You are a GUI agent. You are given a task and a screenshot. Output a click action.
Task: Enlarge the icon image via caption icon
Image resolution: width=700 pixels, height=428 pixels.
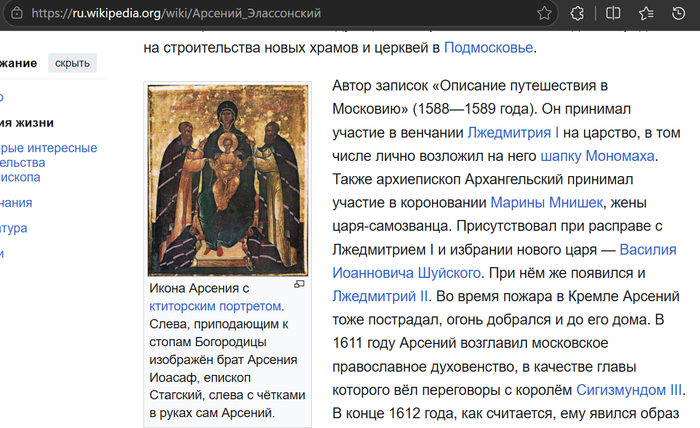299,284
